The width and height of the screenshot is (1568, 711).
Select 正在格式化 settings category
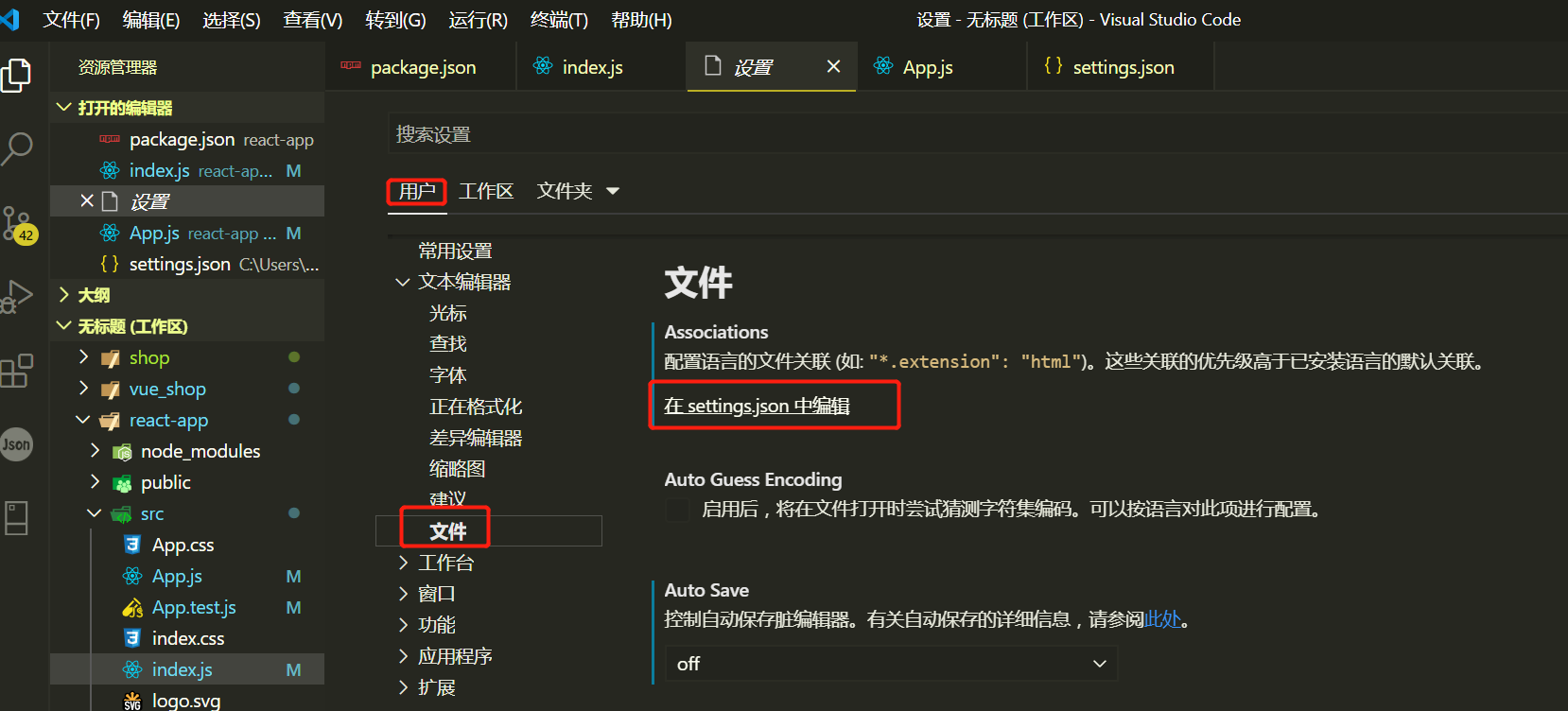pyautogui.click(x=476, y=407)
